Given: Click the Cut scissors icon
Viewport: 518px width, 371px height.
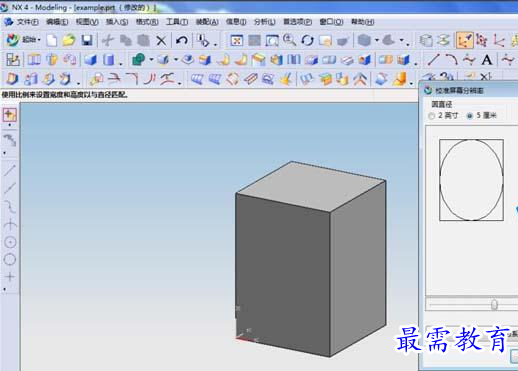Looking at the screenshot, I should 108,41.
